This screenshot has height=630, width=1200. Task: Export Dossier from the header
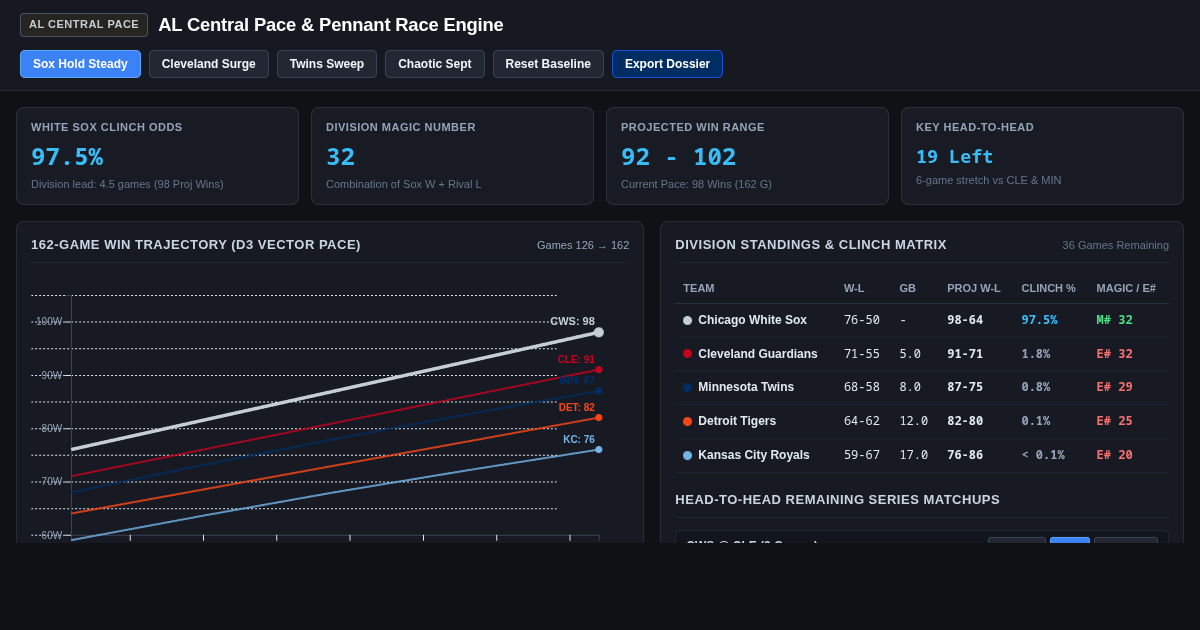[x=667, y=64]
